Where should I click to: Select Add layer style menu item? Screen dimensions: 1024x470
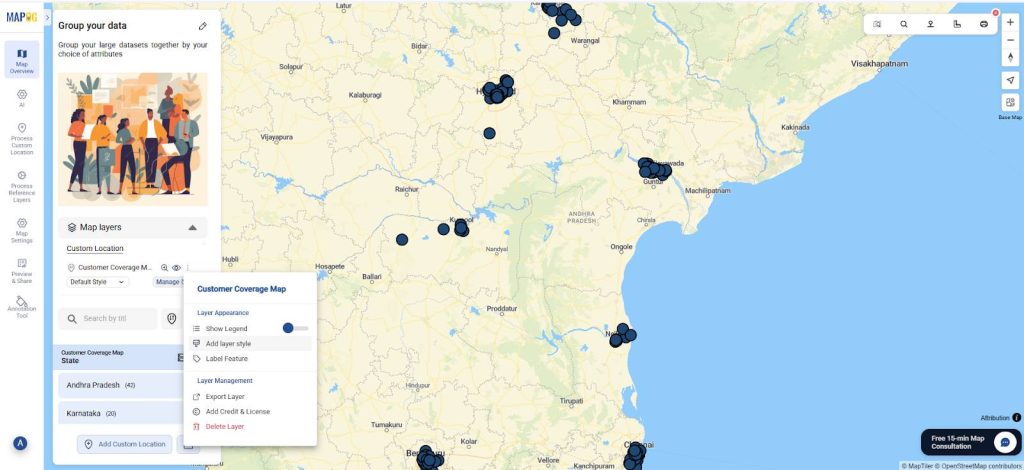point(251,343)
